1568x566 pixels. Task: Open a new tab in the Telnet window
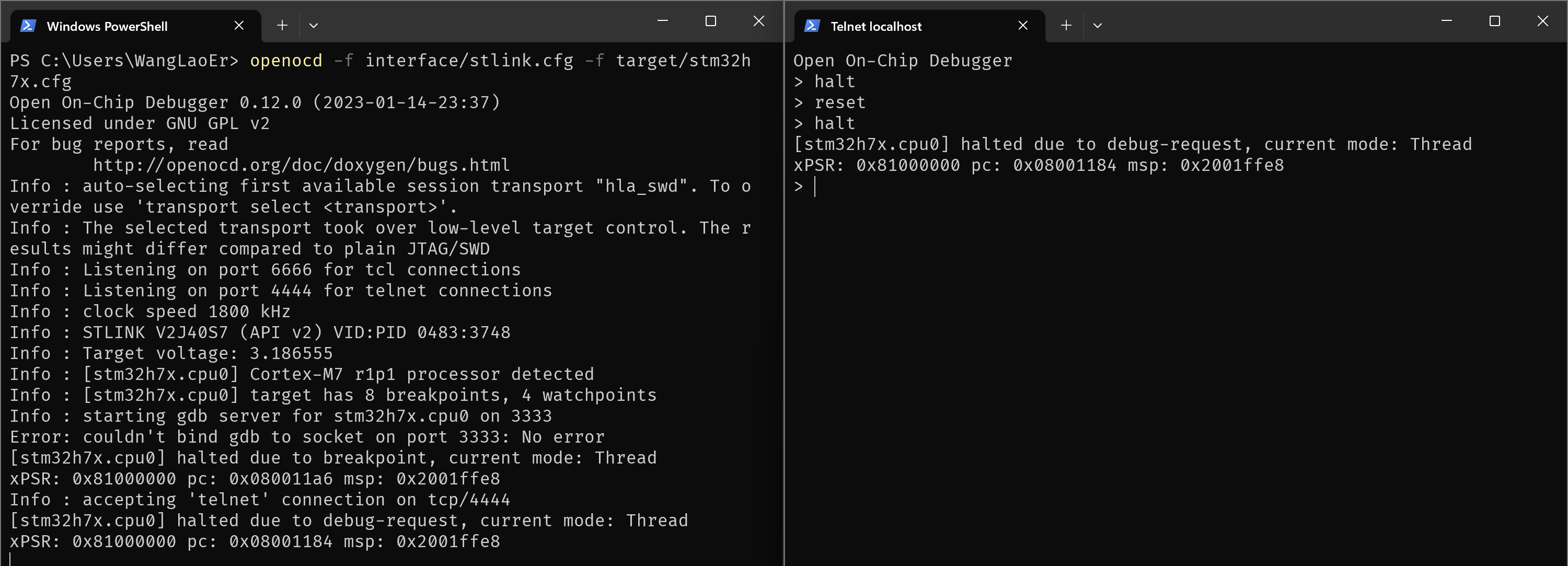(x=1066, y=26)
